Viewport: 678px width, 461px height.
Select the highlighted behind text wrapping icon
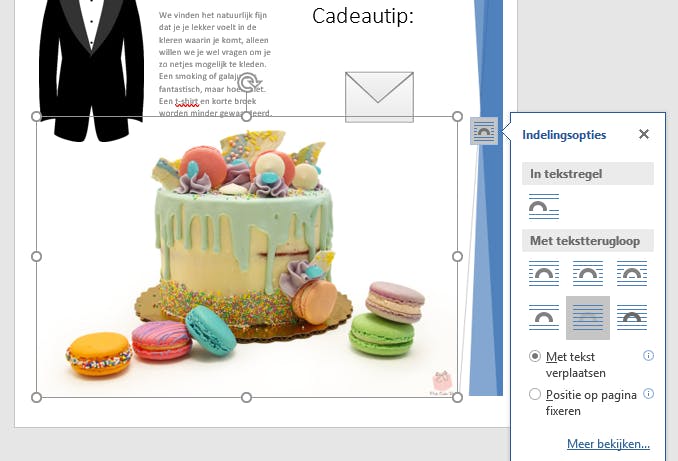pos(588,318)
